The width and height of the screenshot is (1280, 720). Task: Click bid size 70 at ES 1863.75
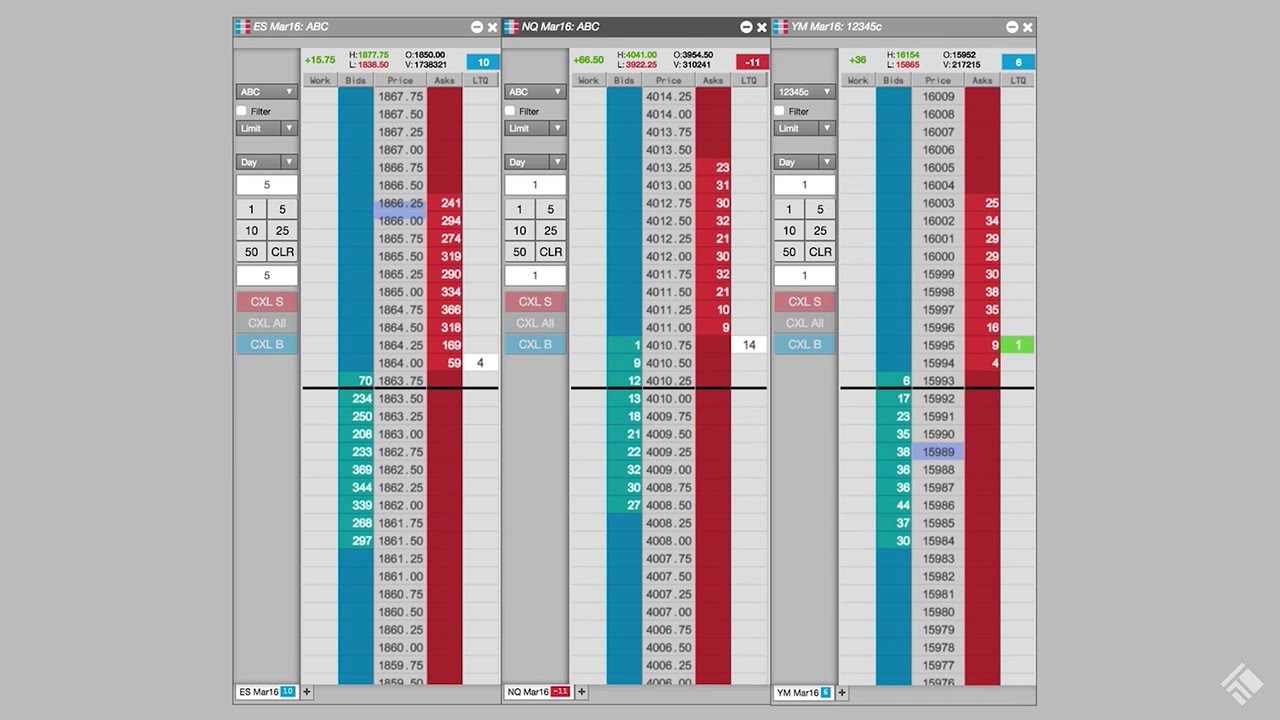pyautogui.click(x=356, y=381)
